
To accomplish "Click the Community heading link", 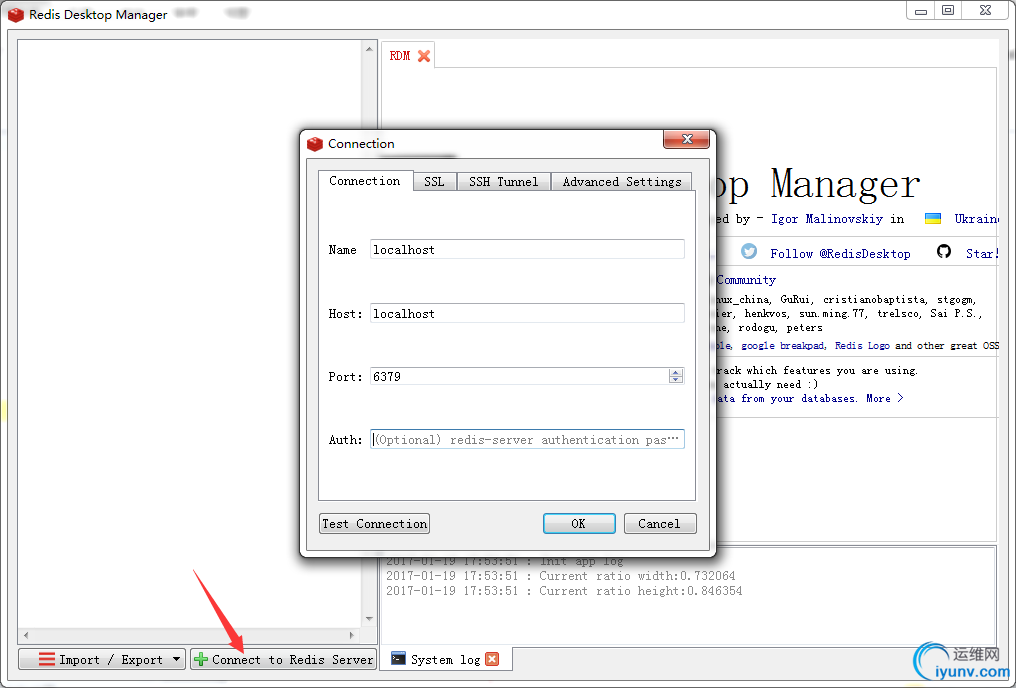I will coord(746,280).
